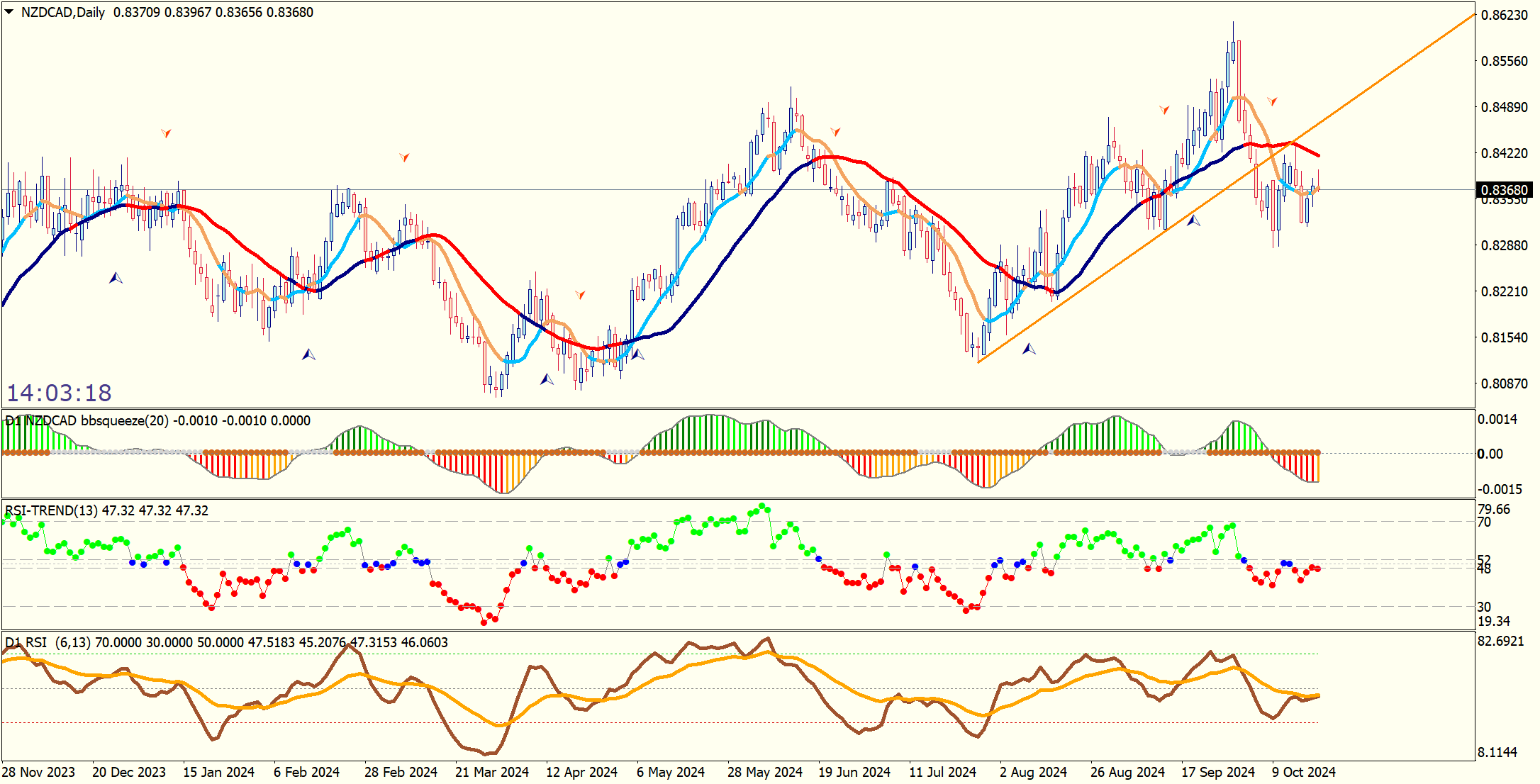Click blue buy arrow below the August 2024 low
This screenshot has width=1540, height=784.
coord(1029,349)
